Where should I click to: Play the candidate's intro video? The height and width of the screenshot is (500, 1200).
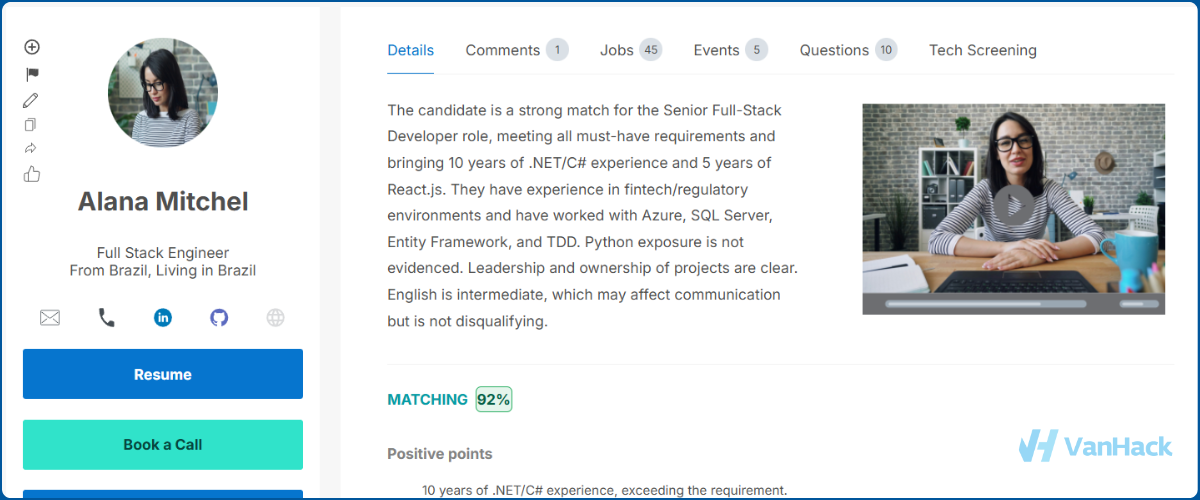pyautogui.click(x=1013, y=205)
